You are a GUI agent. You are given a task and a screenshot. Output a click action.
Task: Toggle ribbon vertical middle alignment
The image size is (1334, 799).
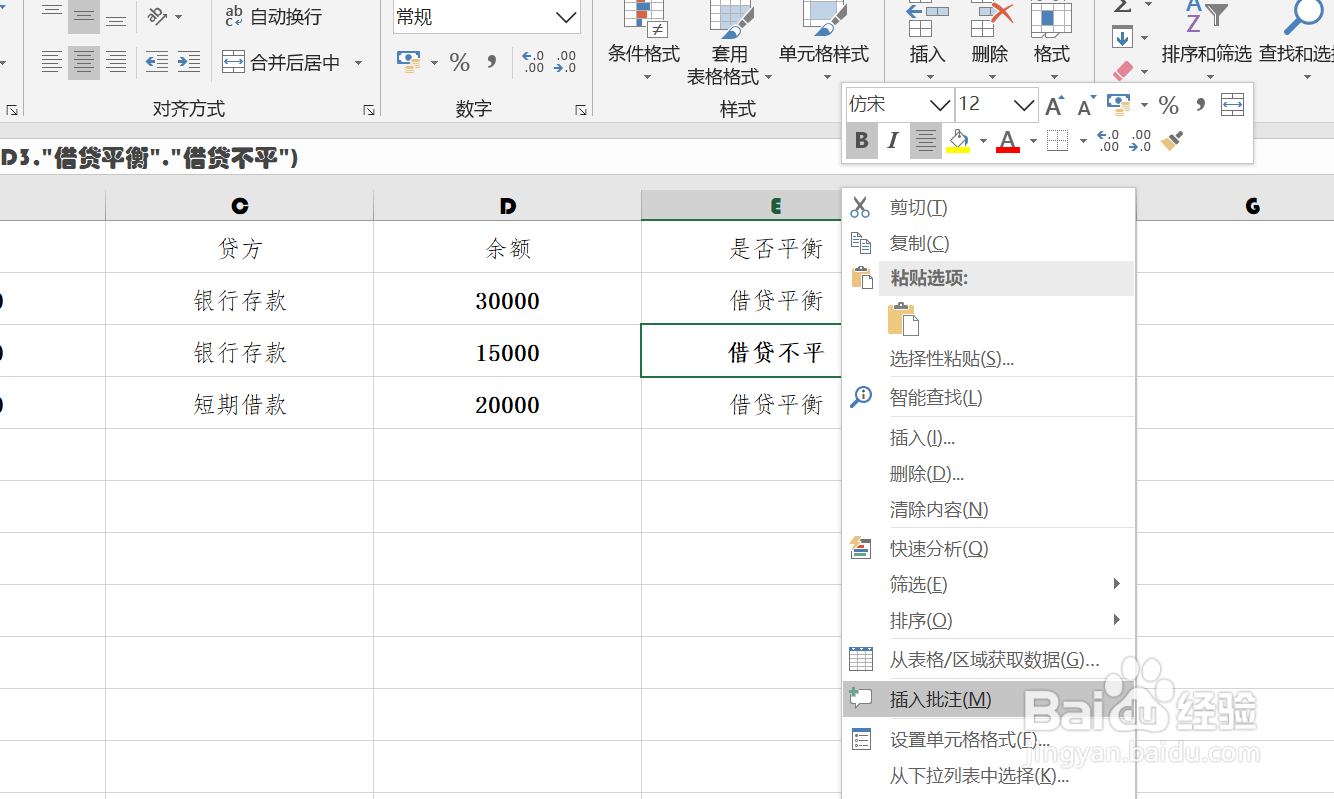coord(84,16)
